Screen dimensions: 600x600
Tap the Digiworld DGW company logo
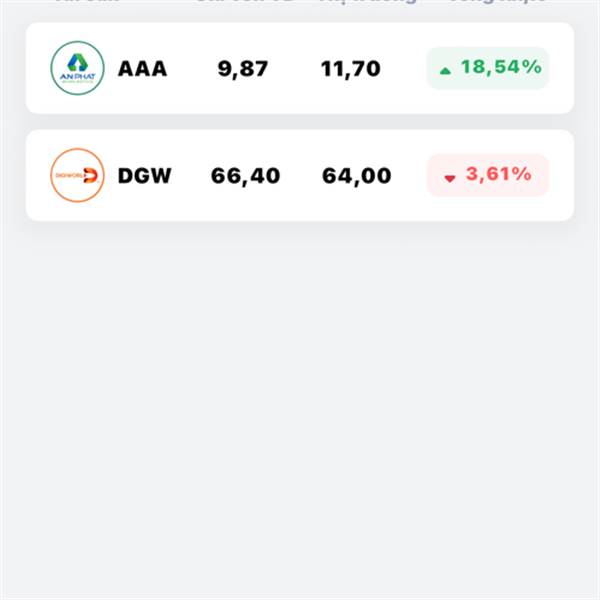tap(77, 175)
